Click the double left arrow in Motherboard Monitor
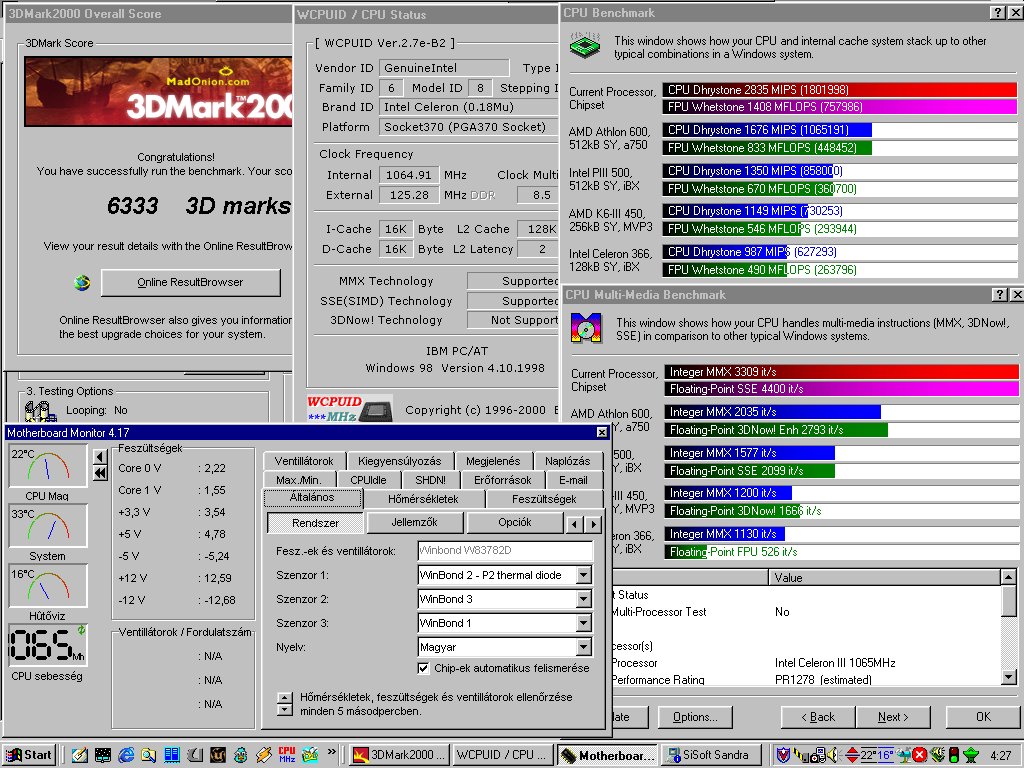Screen dimensions: 1024x768 pos(100,473)
